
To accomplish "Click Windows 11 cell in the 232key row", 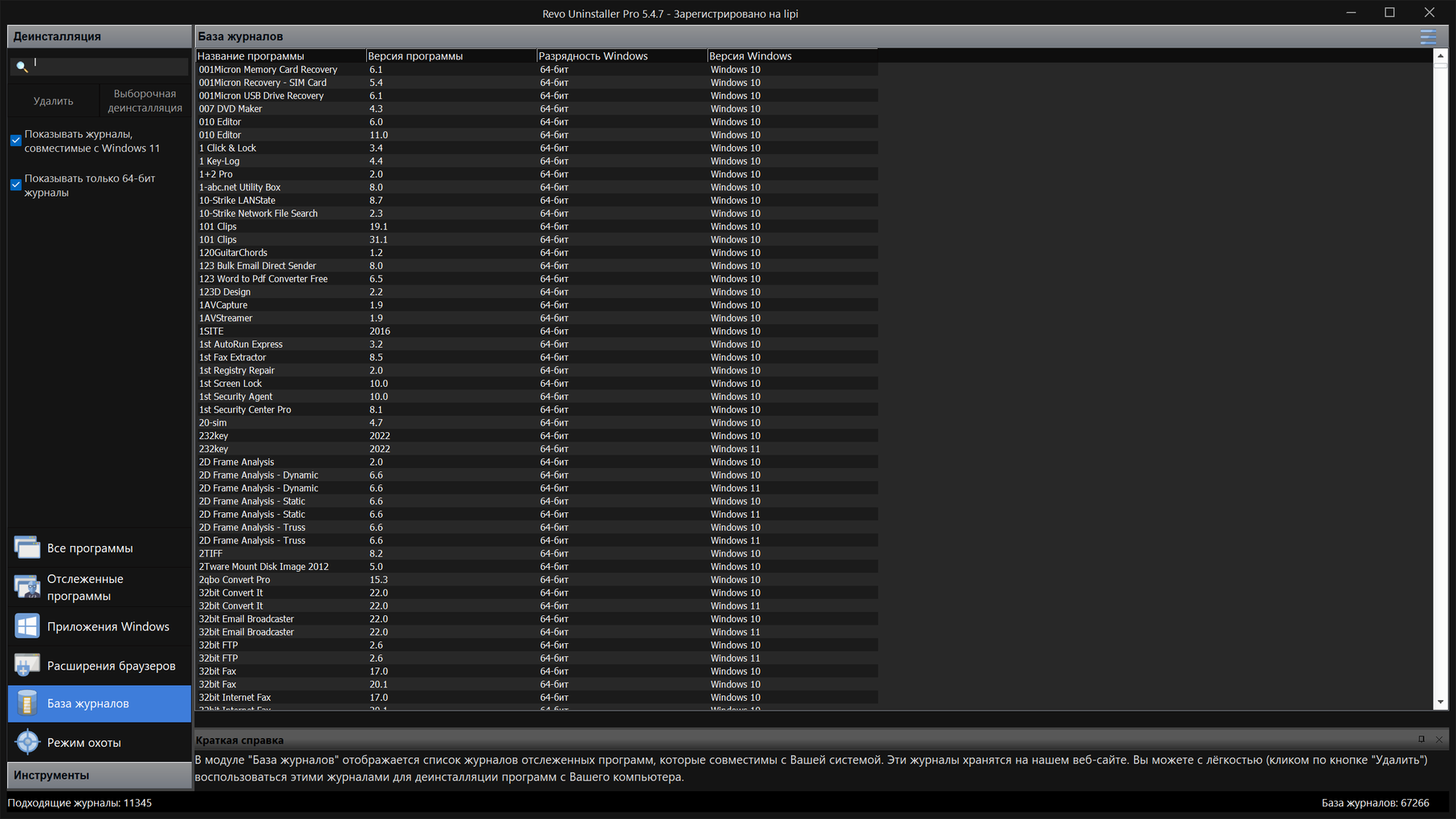I will click(x=735, y=449).
